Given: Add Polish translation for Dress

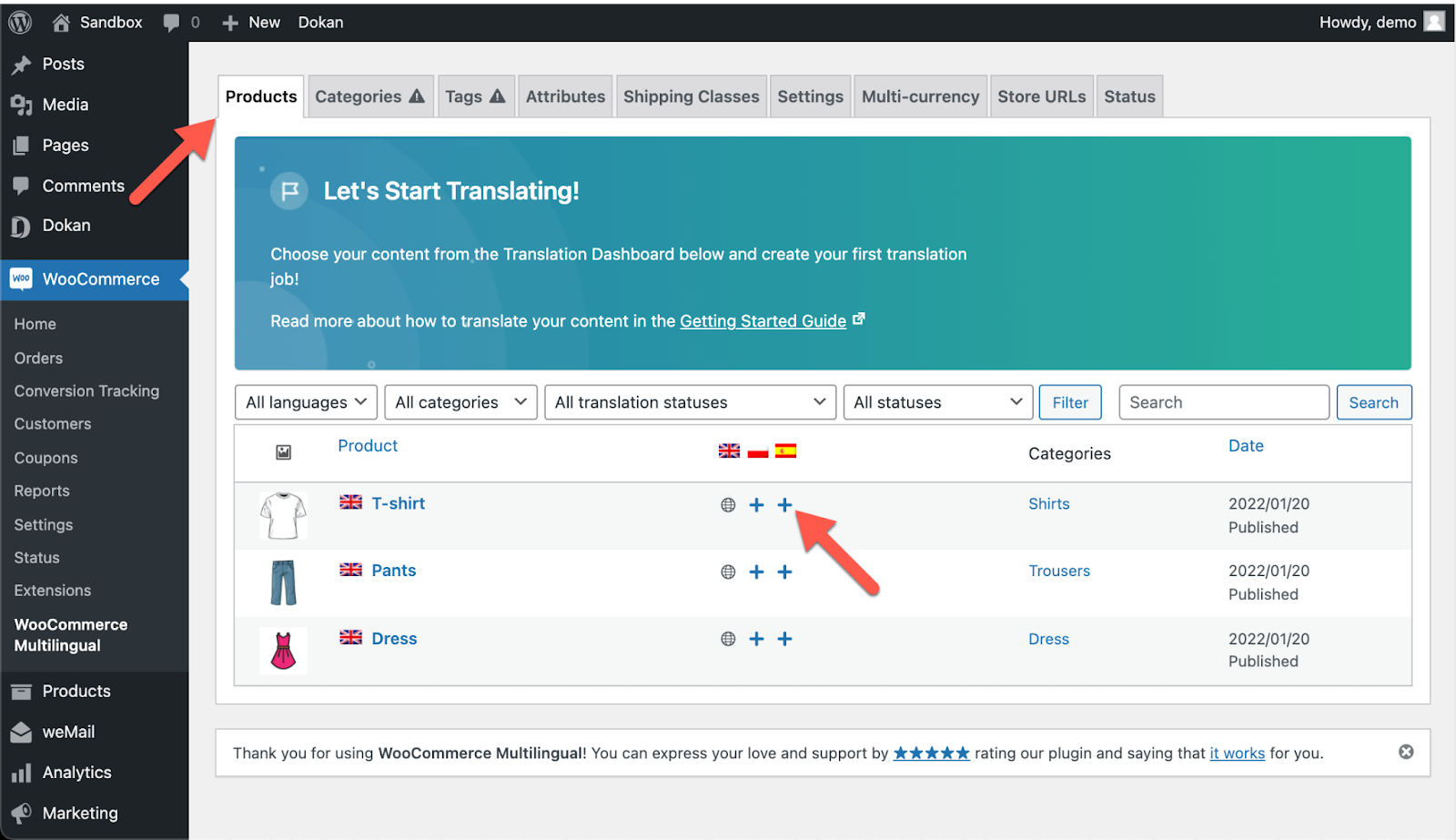Looking at the screenshot, I should point(756,639).
